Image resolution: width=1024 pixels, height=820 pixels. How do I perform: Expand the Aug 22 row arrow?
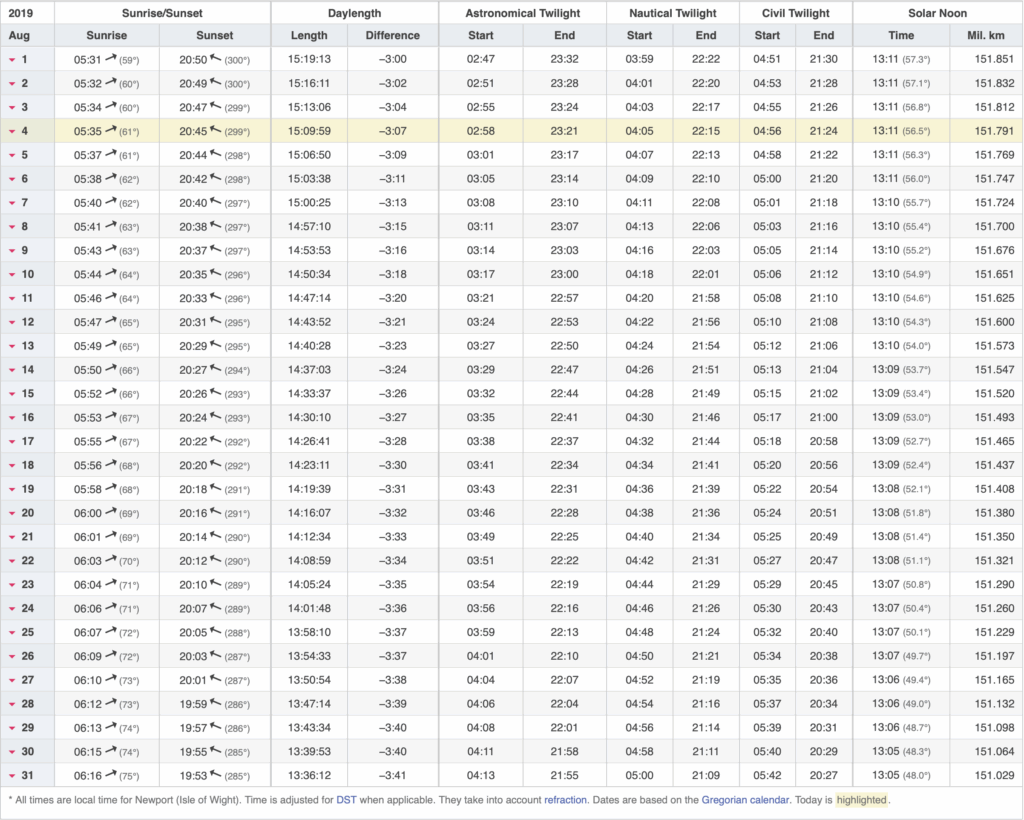click(x=12, y=561)
